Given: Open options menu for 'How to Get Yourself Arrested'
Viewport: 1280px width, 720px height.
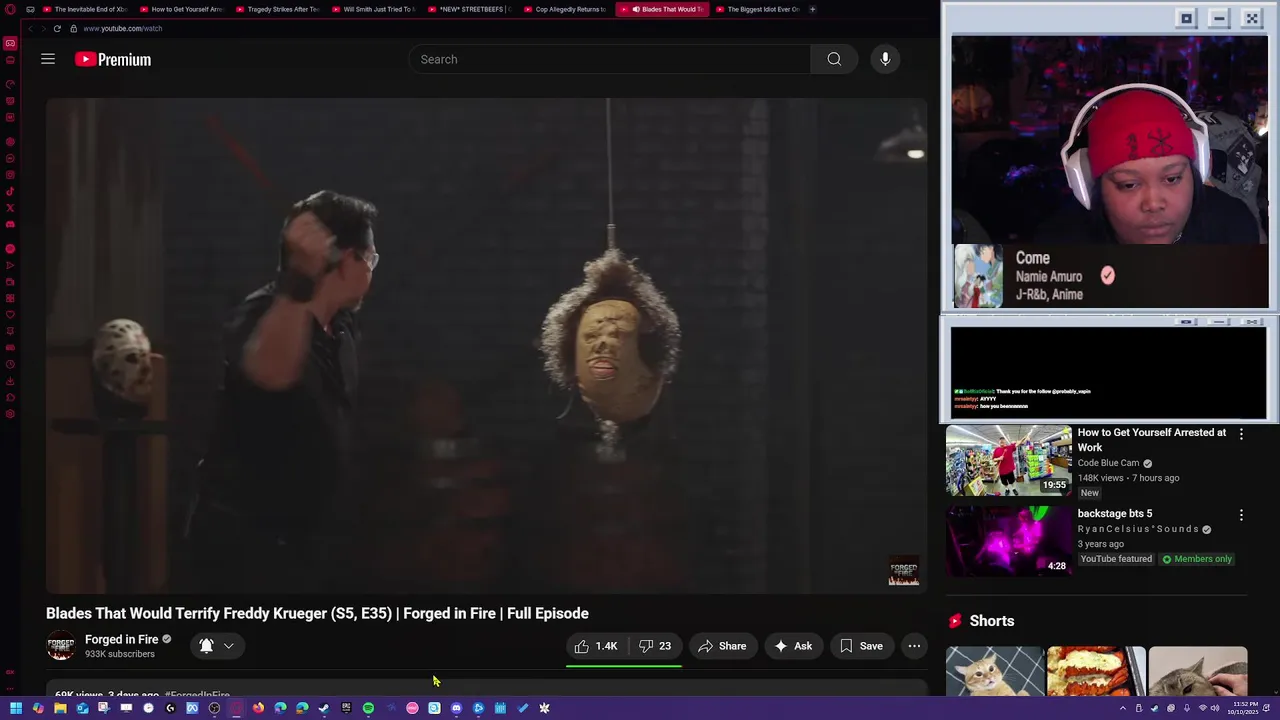Looking at the screenshot, I should coord(1241,434).
